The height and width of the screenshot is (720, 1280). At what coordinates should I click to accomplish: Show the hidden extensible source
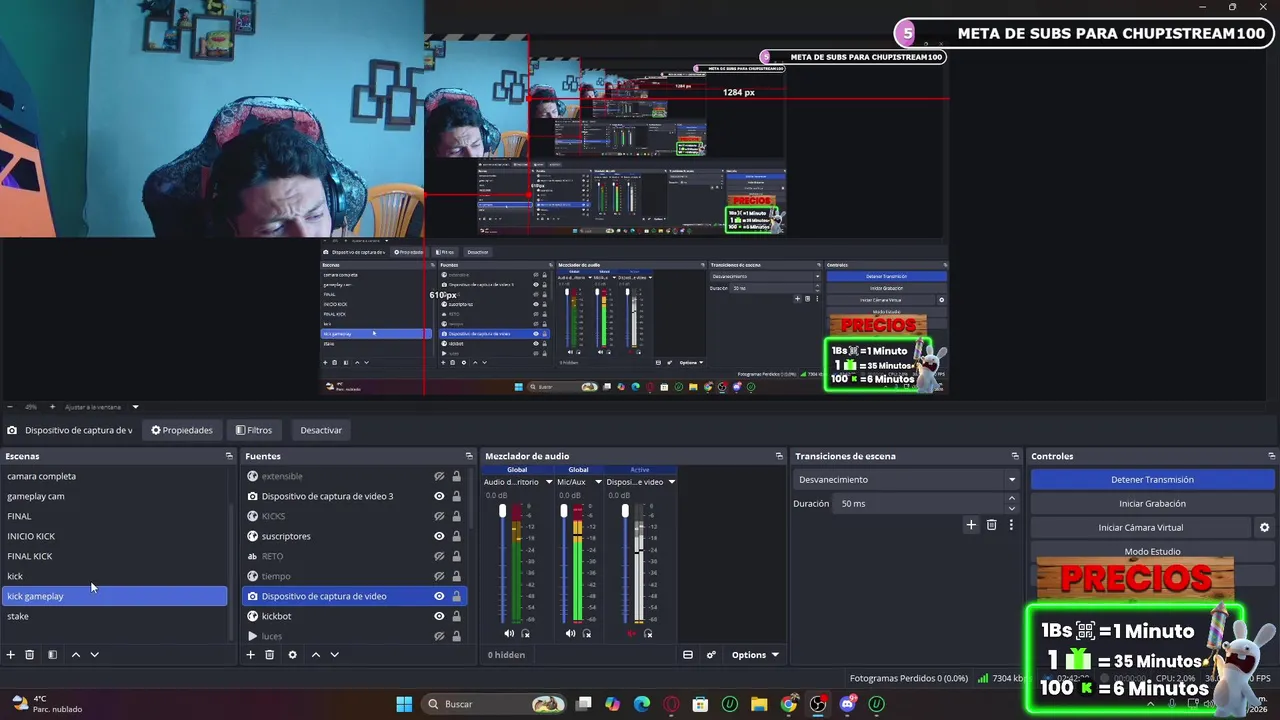[x=439, y=476]
